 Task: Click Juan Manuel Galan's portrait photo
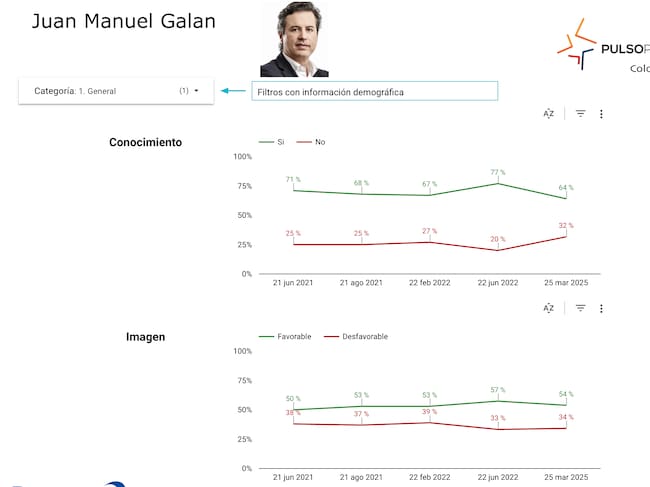point(294,39)
